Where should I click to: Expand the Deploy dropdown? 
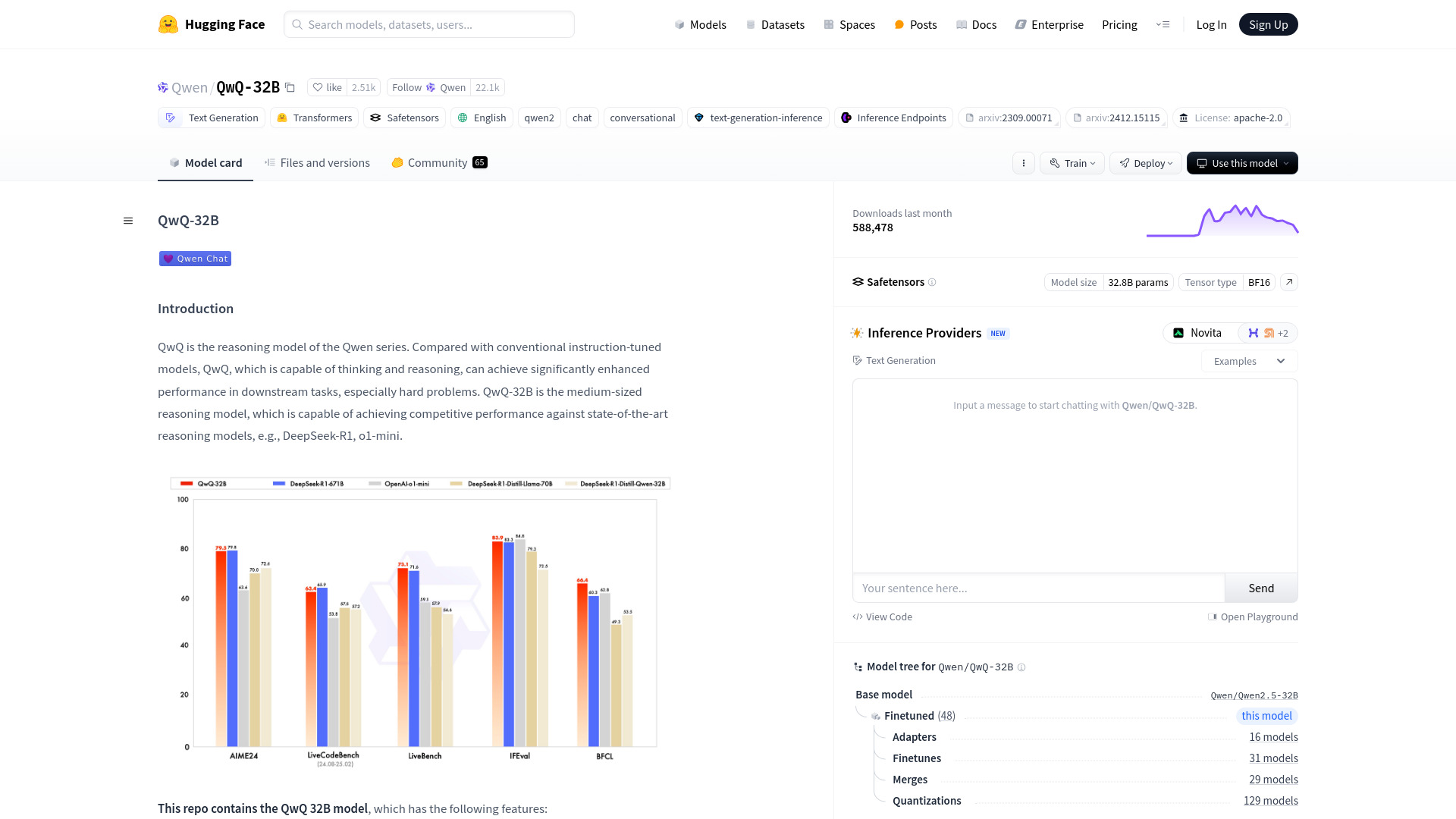1145,163
